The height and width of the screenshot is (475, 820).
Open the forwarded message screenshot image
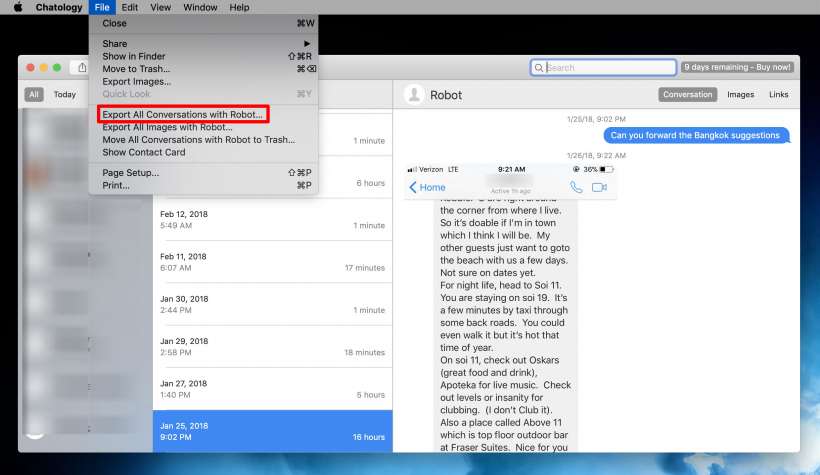click(x=510, y=308)
